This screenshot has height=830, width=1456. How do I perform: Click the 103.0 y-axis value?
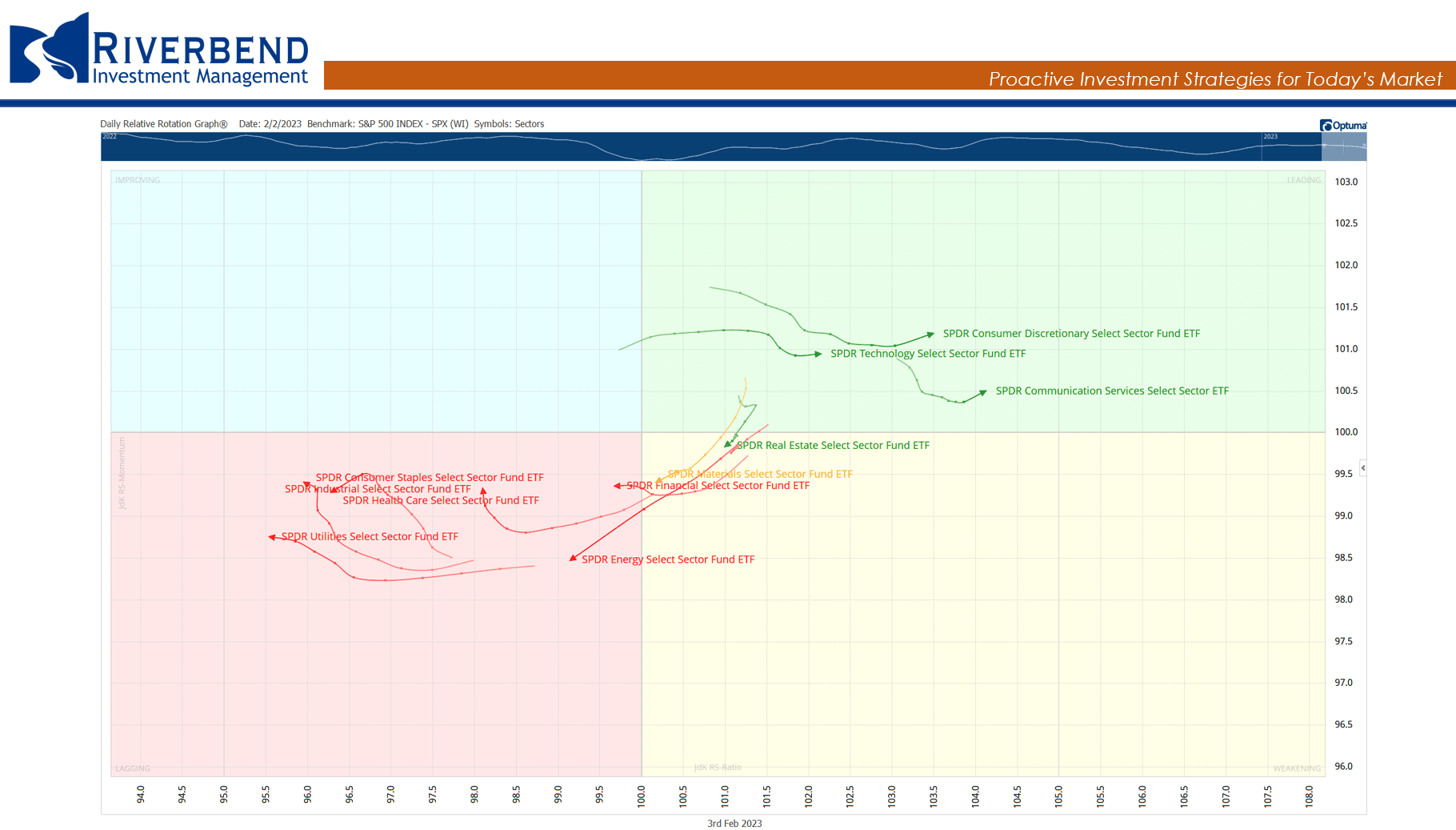point(1346,182)
